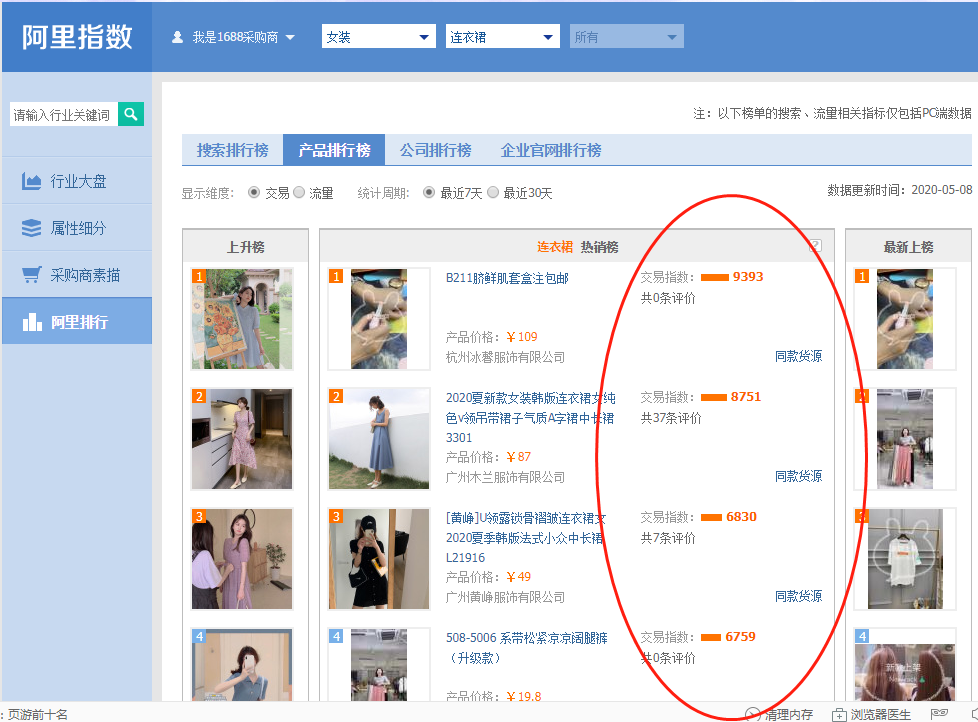Open the disabled 所有 dropdown
Viewport: 978px width, 722px height.
[x=626, y=36]
